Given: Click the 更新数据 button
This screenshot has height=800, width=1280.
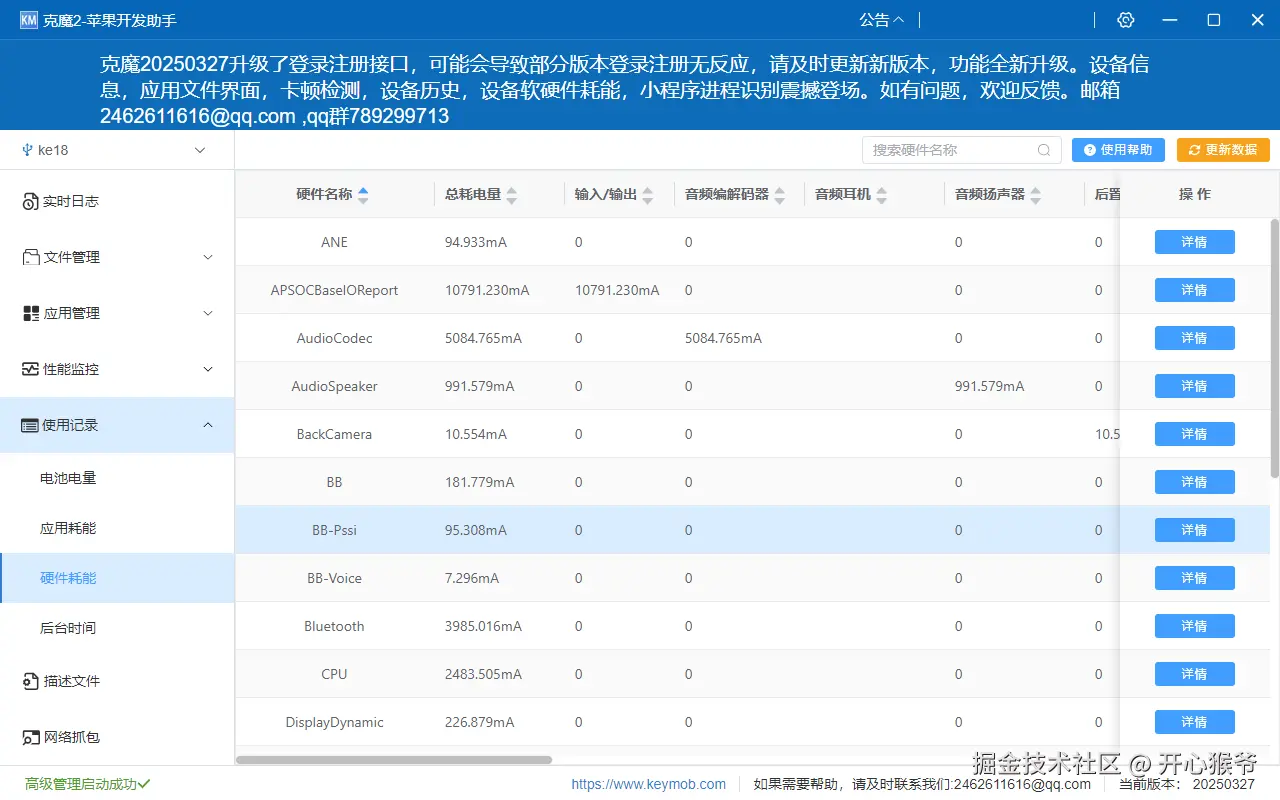Looking at the screenshot, I should pos(1223,150).
